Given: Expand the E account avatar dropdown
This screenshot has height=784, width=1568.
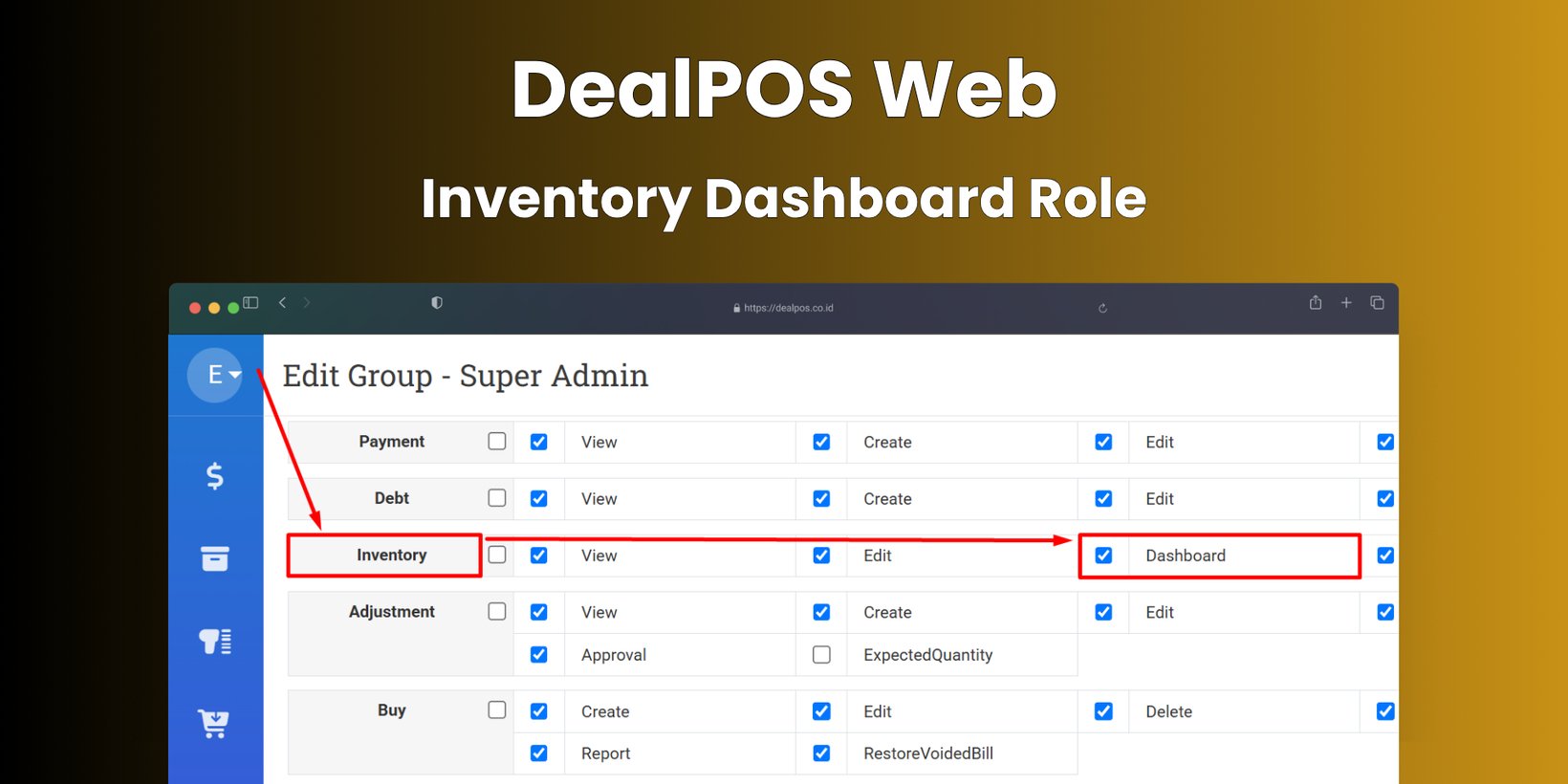Looking at the screenshot, I should click(215, 375).
